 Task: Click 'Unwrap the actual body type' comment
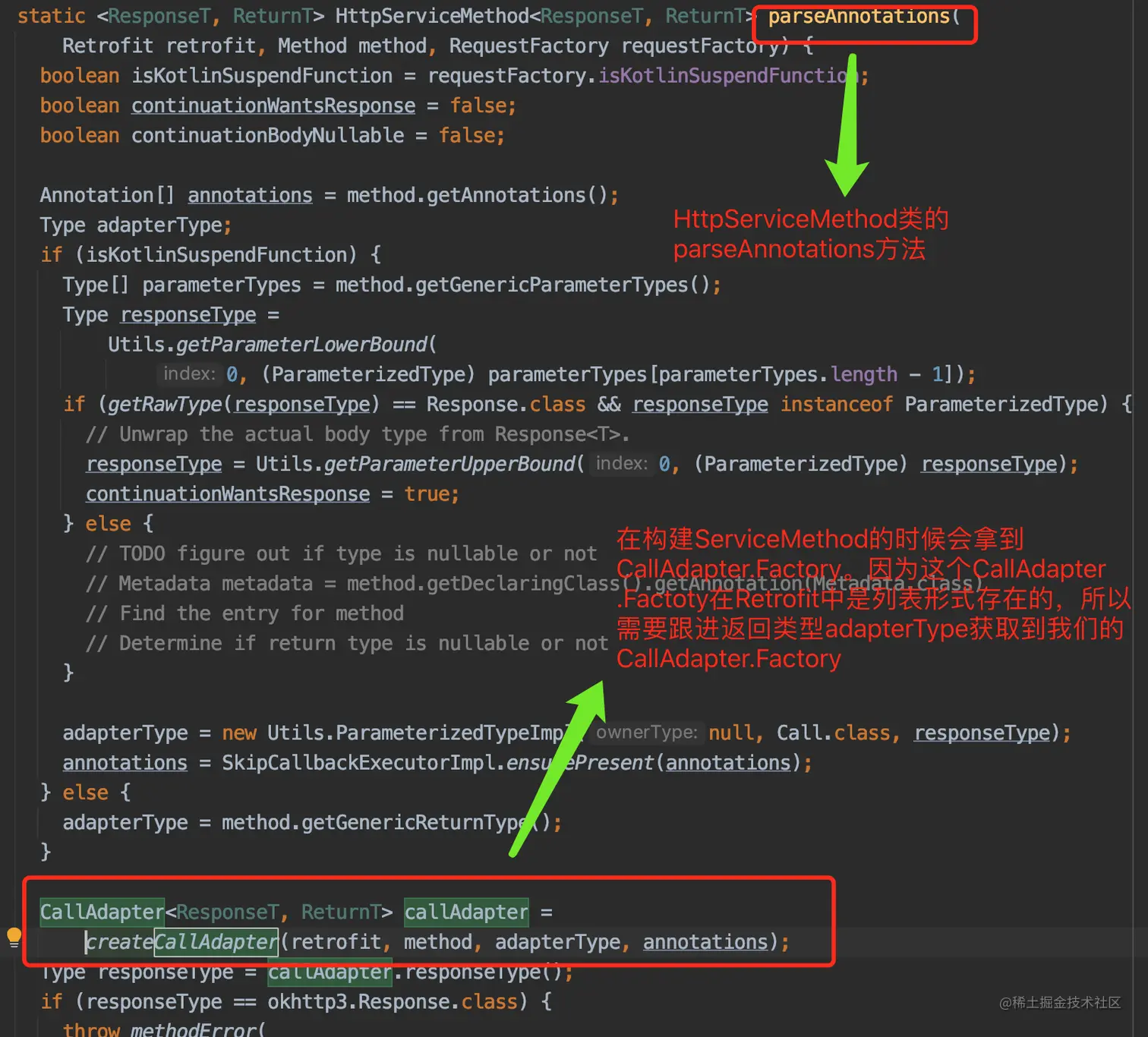point(358,434)
